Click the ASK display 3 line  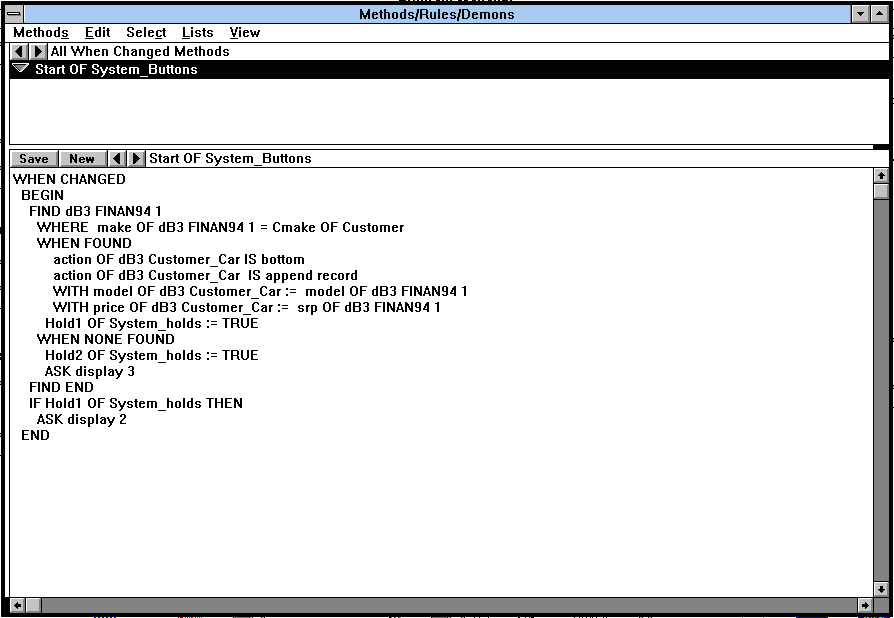(x=90, y=371)
